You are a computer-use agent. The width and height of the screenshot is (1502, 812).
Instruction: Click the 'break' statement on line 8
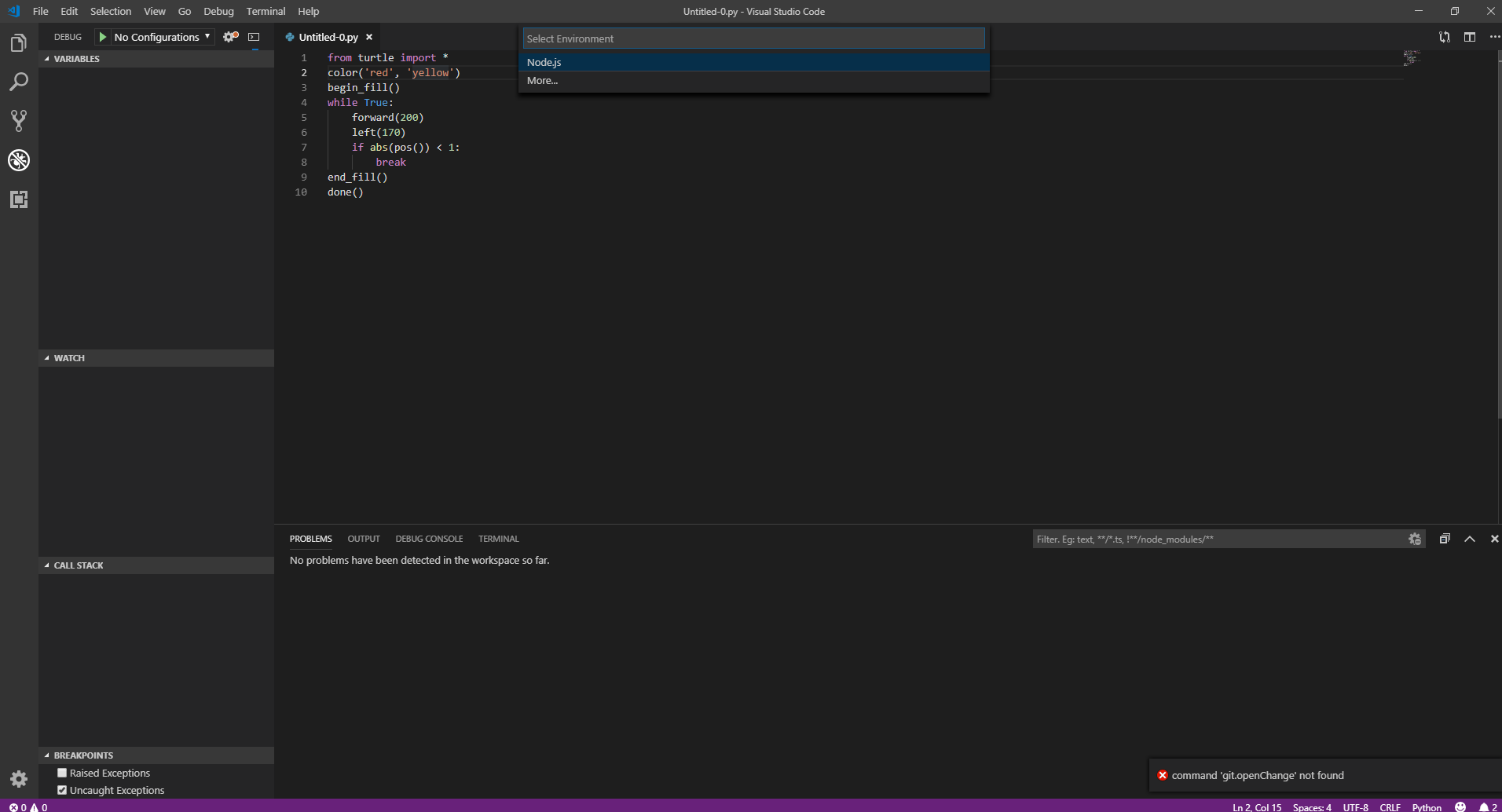tap(390, 162)
